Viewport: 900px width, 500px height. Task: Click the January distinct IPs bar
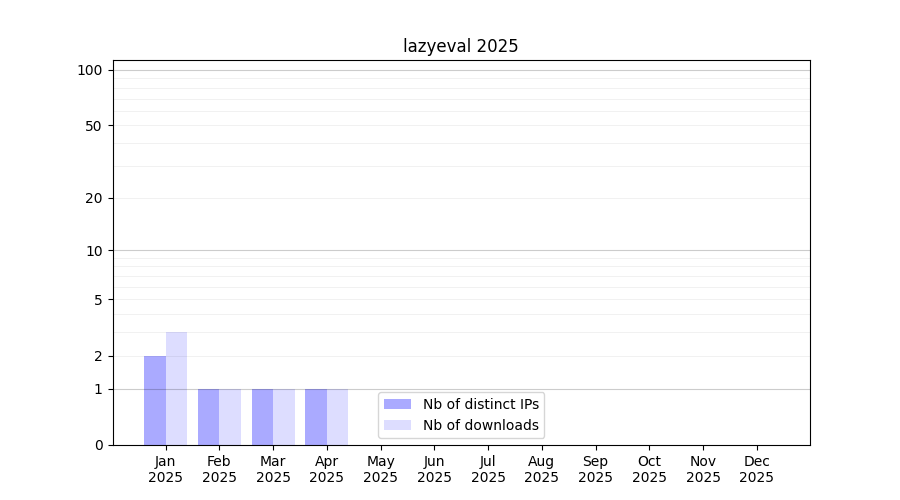click(x=155, y=400)
